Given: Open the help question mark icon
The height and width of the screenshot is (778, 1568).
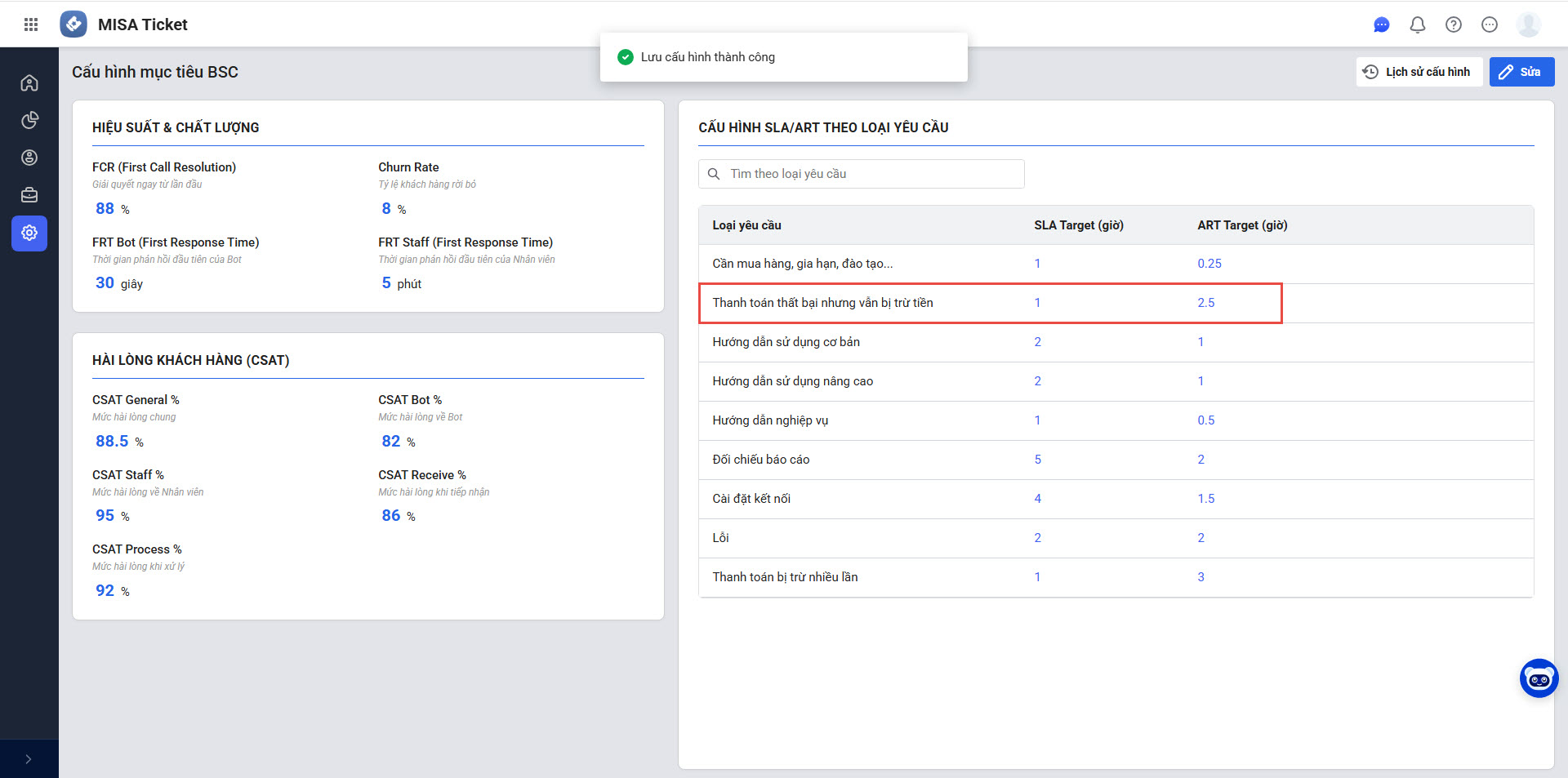Looking at the screenshot, I should (x=1453, y=24).
